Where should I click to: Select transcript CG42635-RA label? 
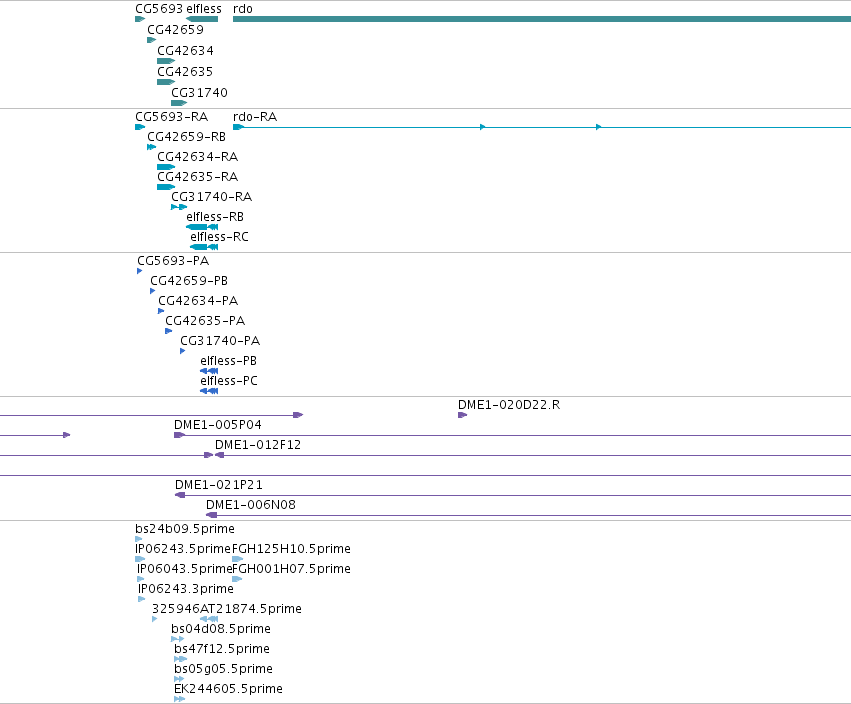pyautogui.click(x=198, y=177)
